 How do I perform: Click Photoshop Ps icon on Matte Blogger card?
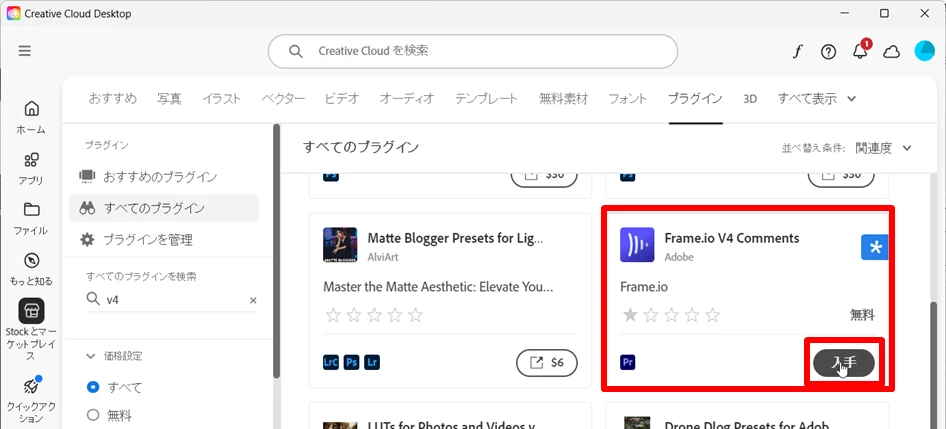pos(351,363)
